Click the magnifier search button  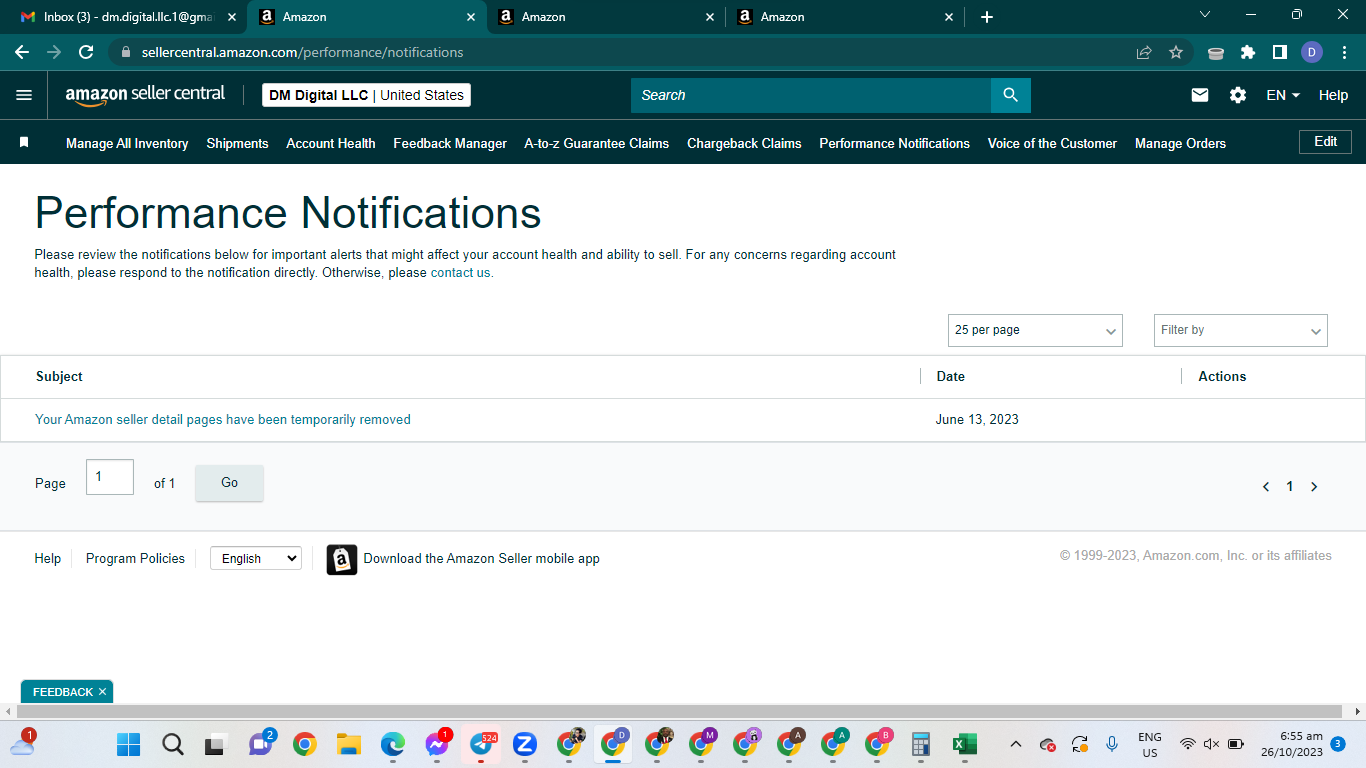tap(1010, 95)
